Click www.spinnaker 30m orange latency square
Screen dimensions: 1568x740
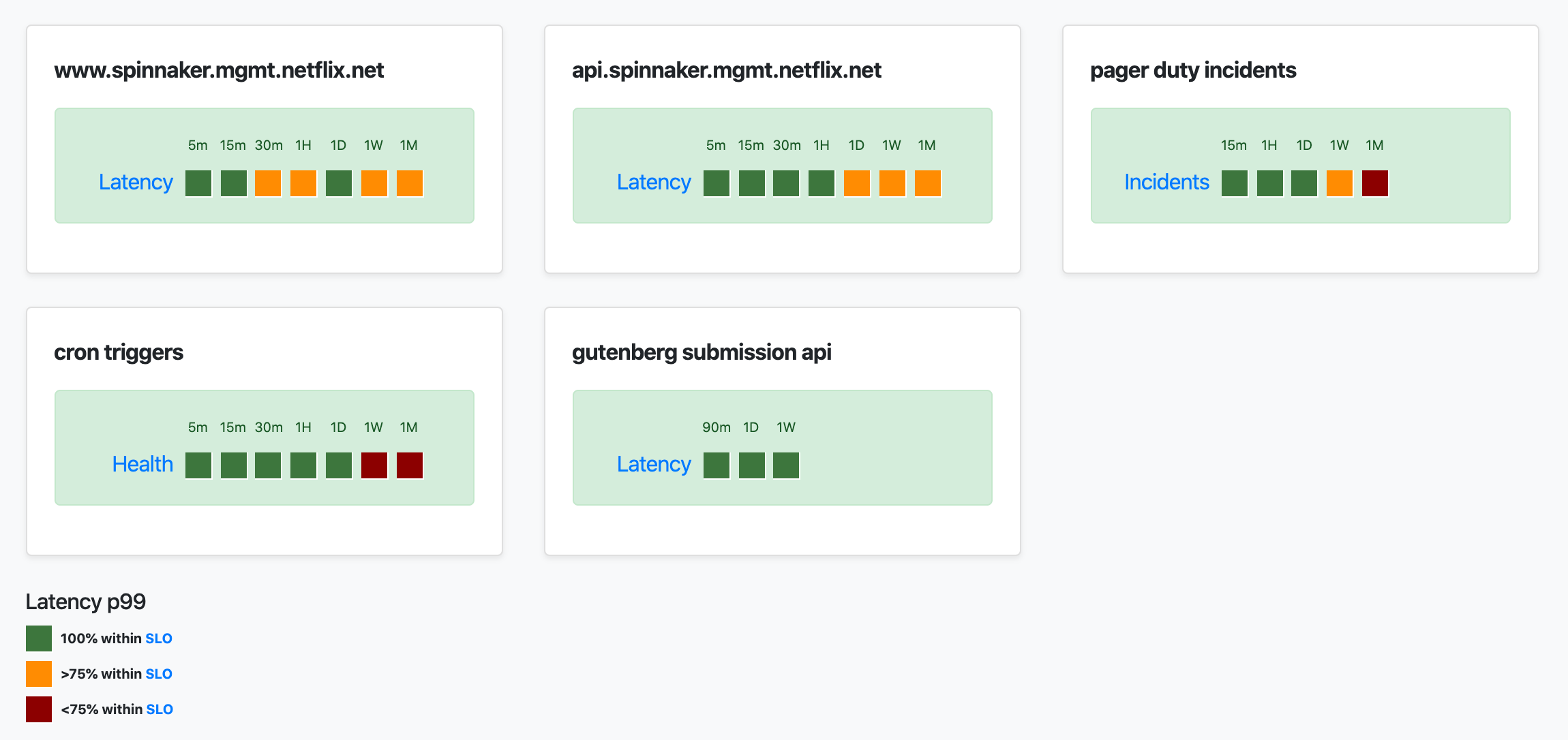(x=268, y=183)
